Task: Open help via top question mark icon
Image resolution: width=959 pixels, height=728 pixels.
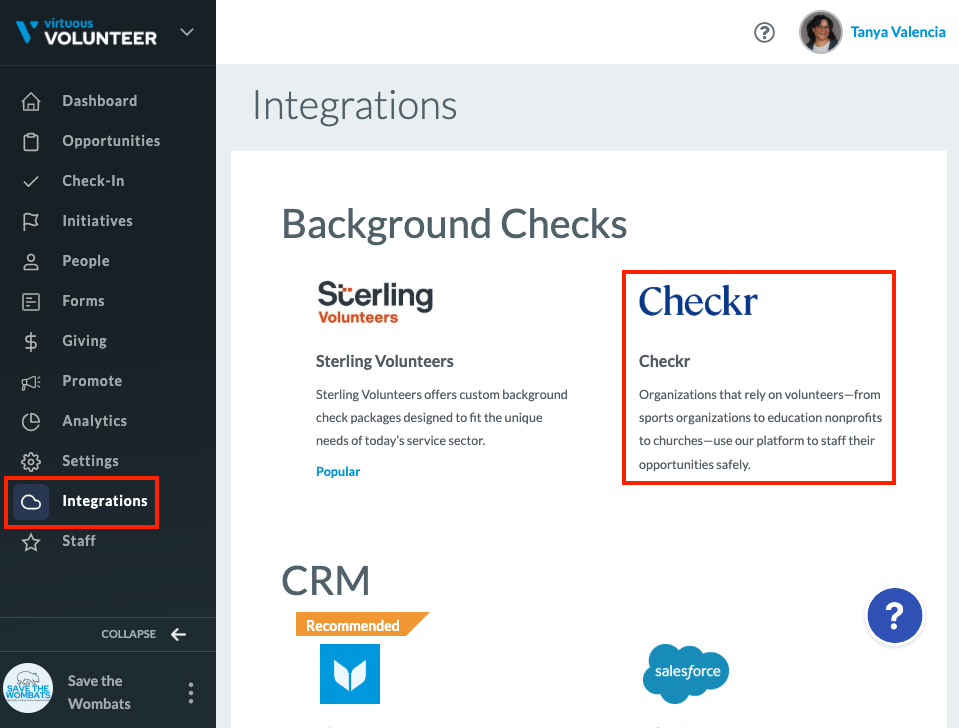Action: (764, 32)
